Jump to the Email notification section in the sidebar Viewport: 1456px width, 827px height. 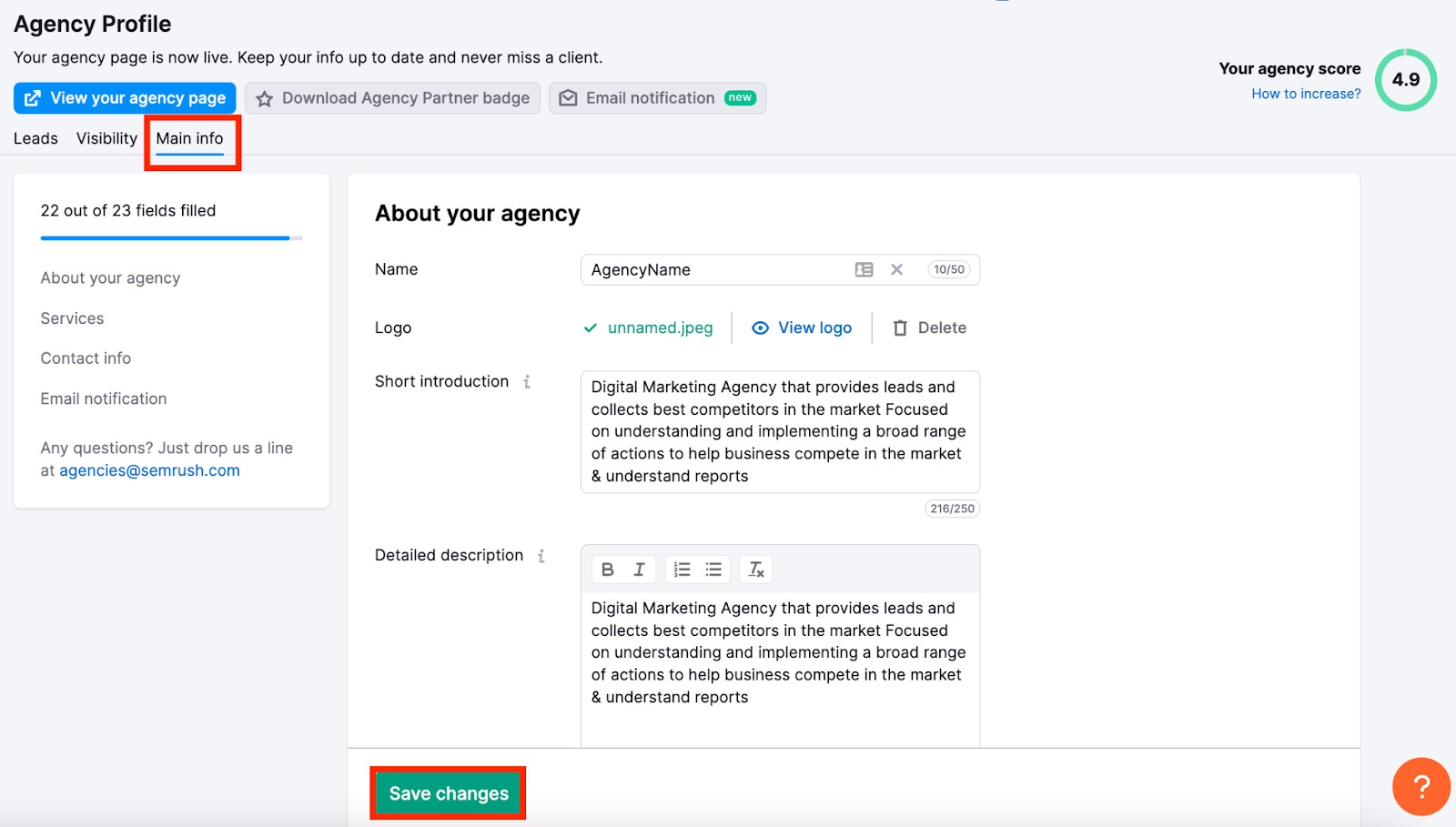104,398
